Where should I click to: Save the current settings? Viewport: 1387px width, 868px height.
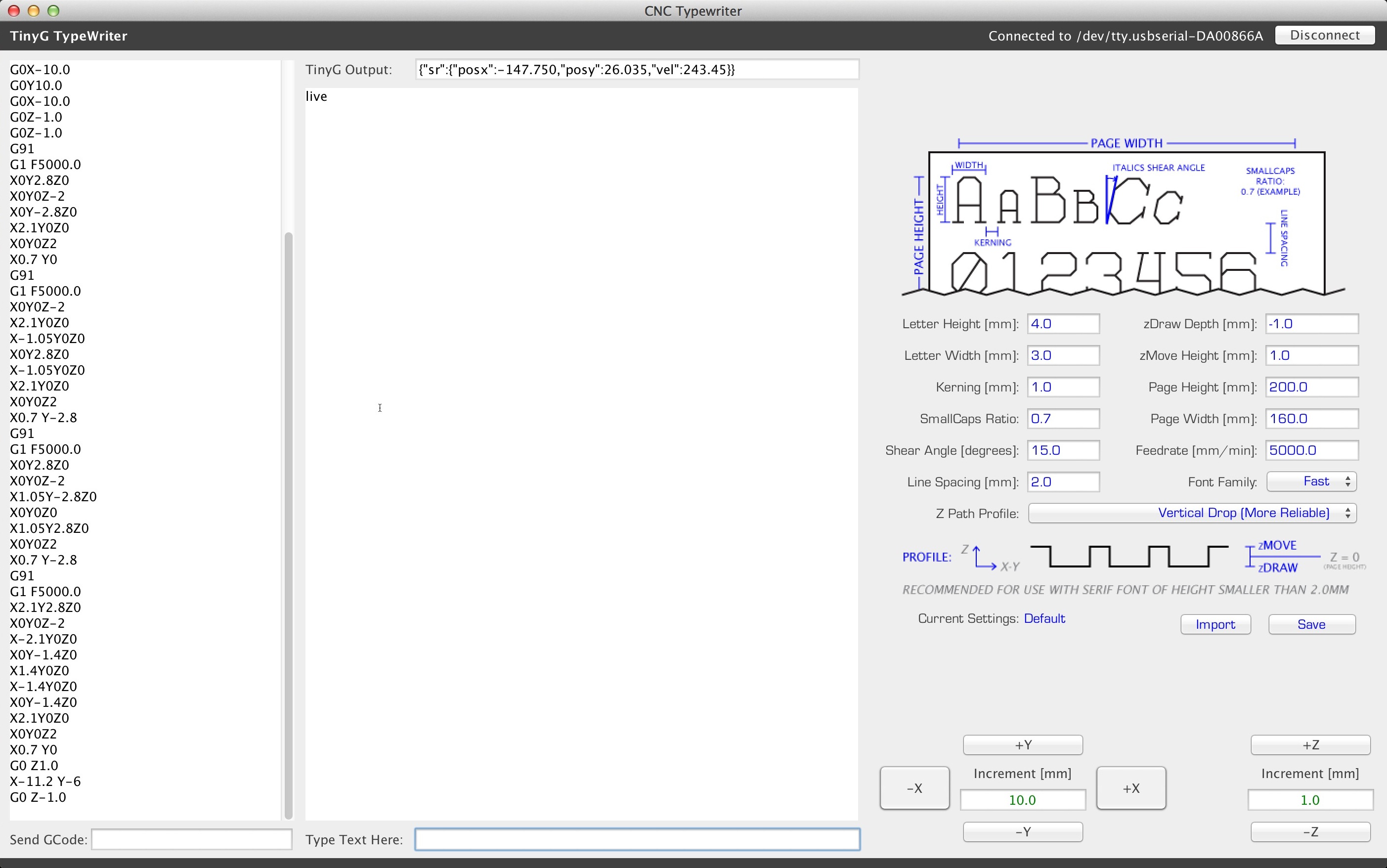(1311, 624)
